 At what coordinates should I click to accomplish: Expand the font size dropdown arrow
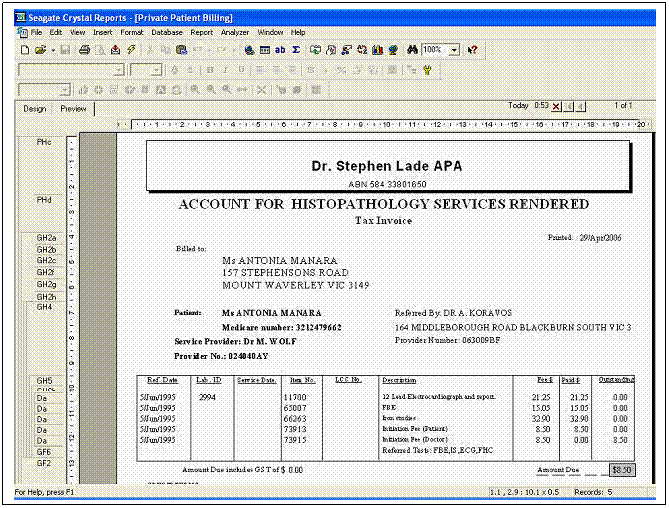(157, 70)
